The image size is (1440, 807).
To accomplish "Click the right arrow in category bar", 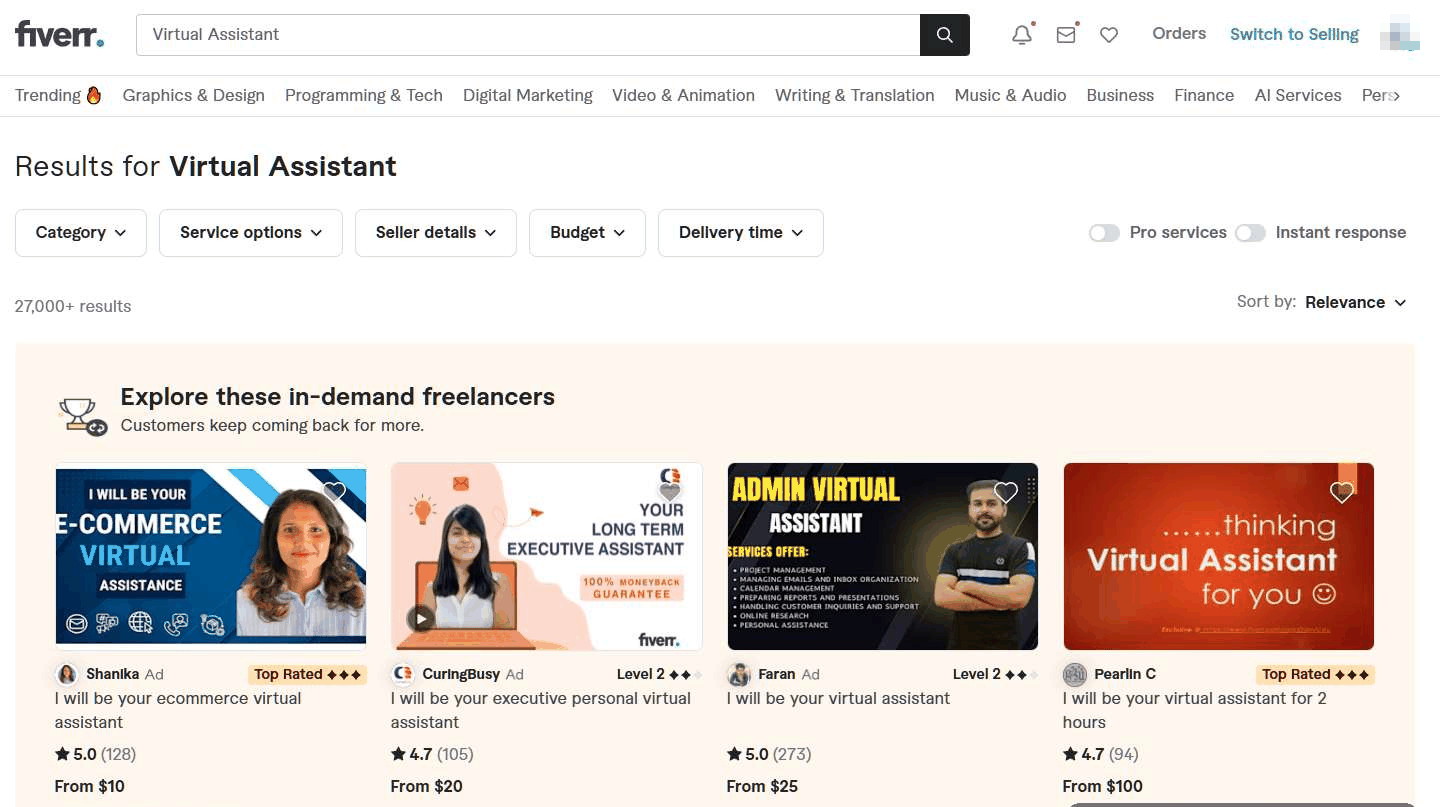I will pyautogui.click(x=1396, y=96).
